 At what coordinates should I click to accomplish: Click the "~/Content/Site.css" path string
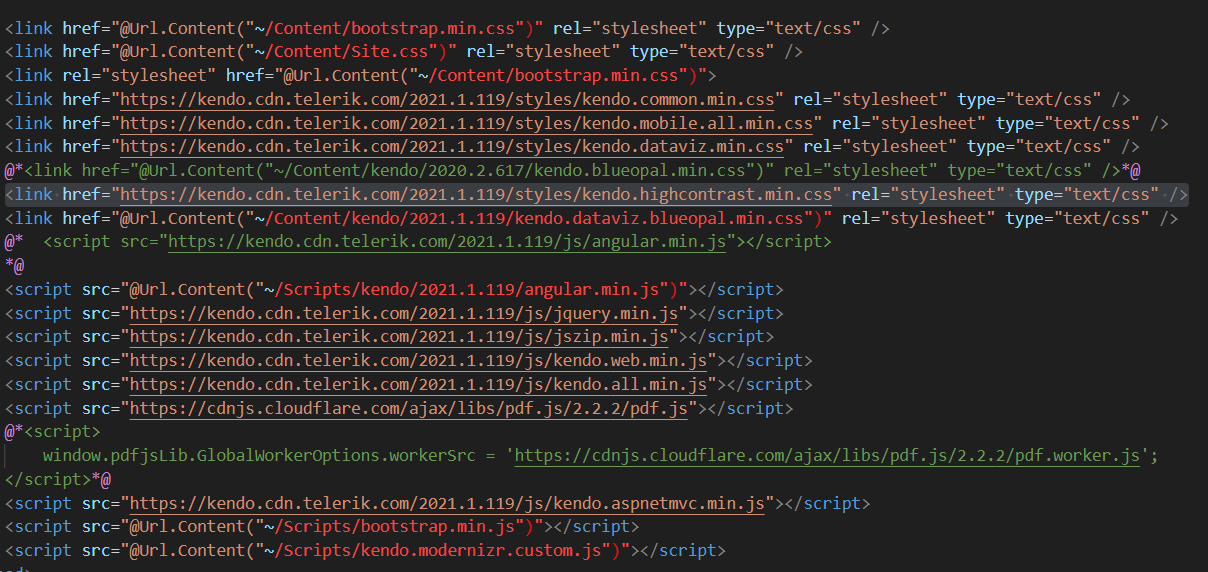pyautogui.click(x=344, y=51)
